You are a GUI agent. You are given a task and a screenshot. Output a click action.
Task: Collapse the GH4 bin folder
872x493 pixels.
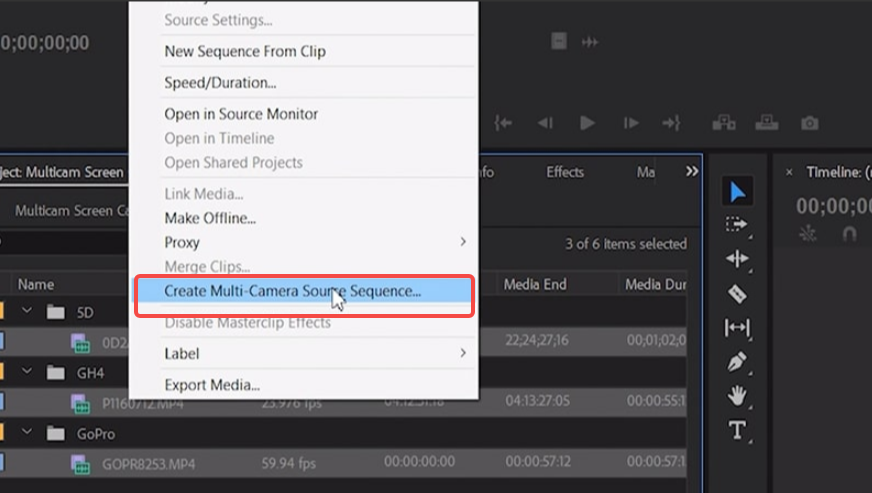28,373
